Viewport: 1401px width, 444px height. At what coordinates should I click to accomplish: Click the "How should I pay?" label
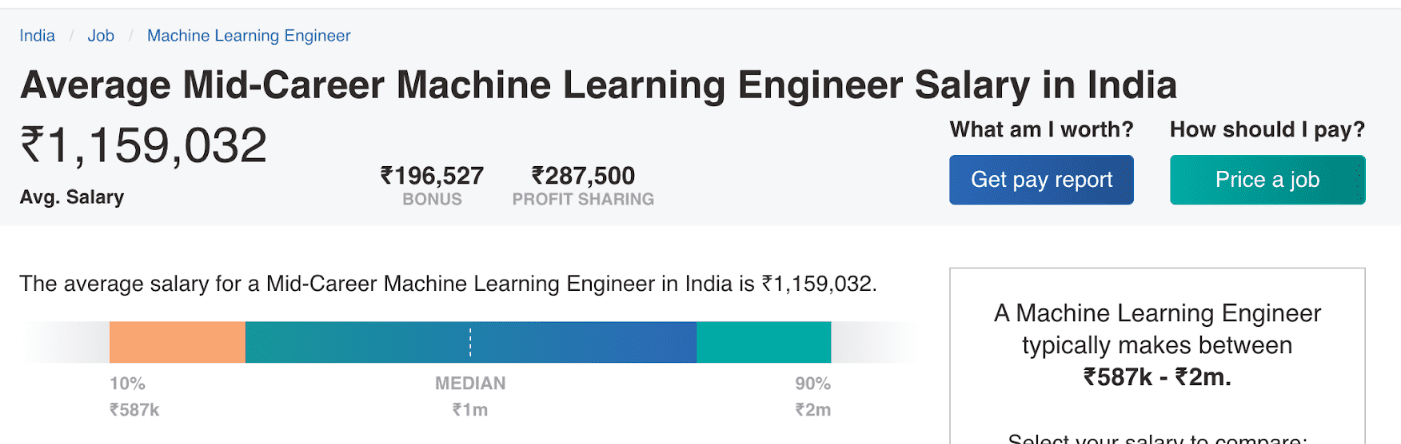(1267, 129)
